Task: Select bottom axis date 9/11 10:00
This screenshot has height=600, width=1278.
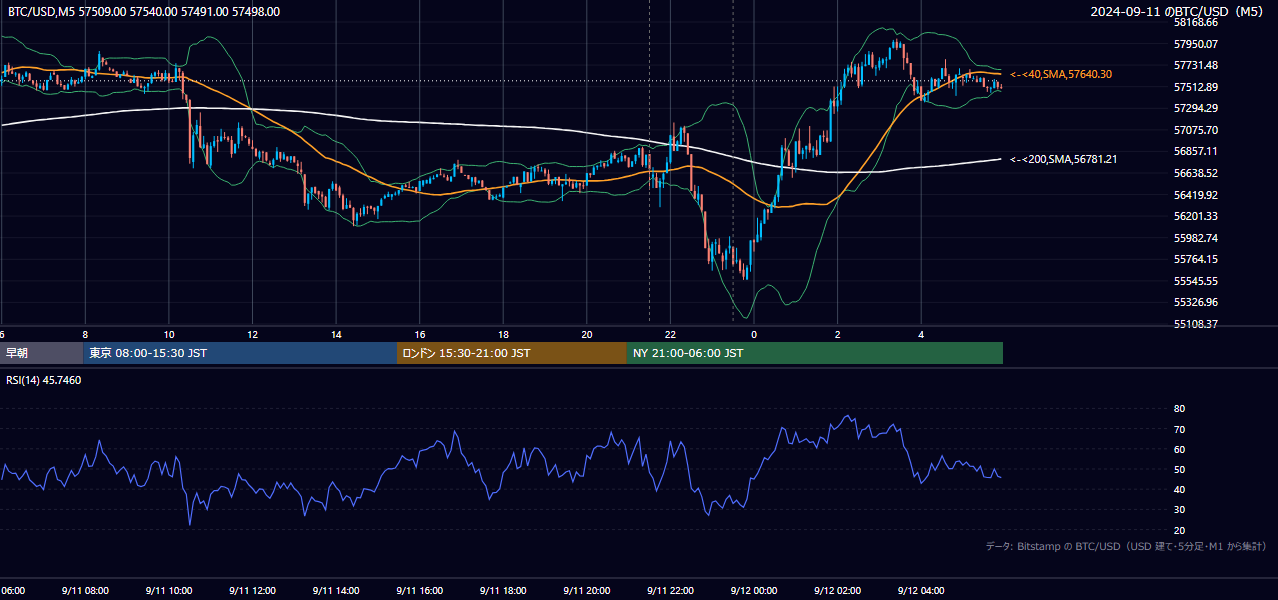Action: [169, 591]
